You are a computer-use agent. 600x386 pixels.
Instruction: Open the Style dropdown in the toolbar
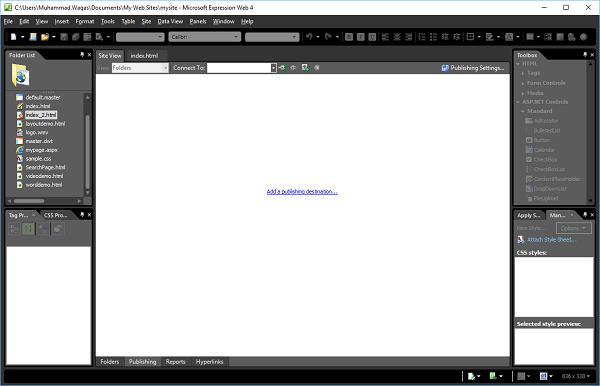coord(160,37)
